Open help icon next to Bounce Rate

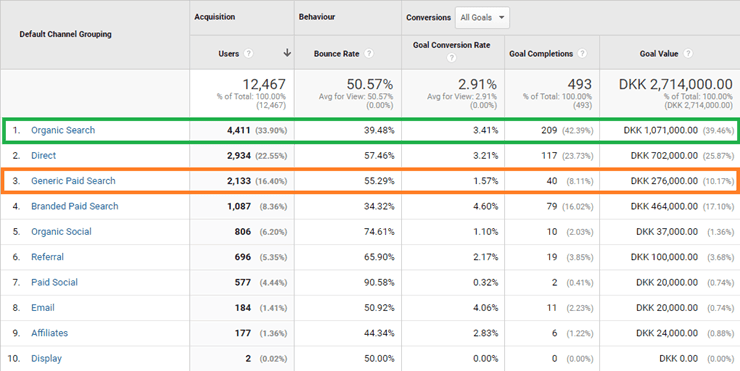tap(369, 54)
